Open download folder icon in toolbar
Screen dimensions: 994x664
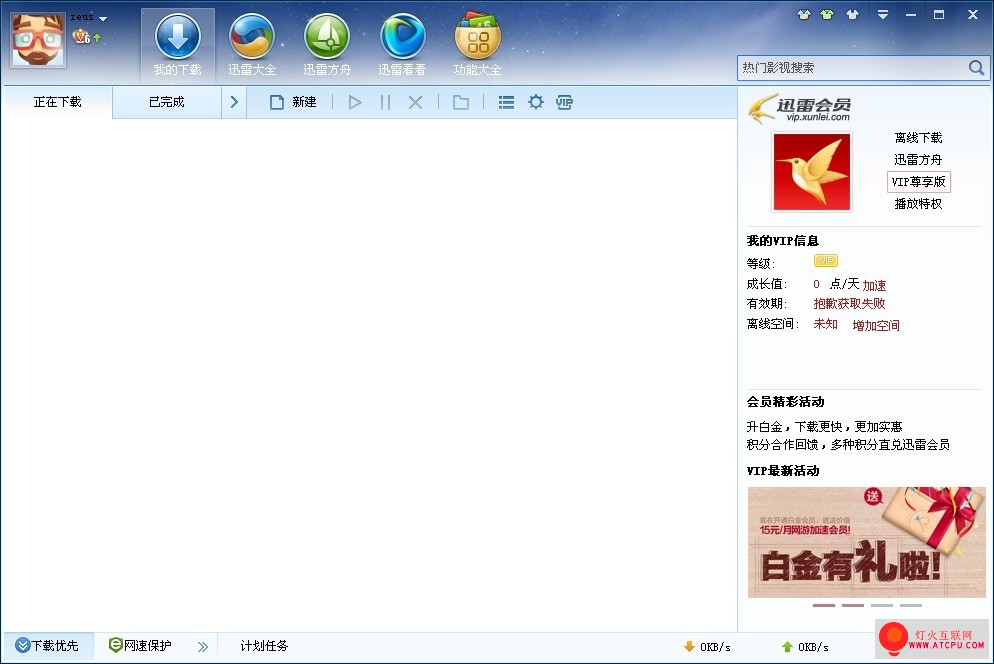pyautogui.click(x=461, y=102)
